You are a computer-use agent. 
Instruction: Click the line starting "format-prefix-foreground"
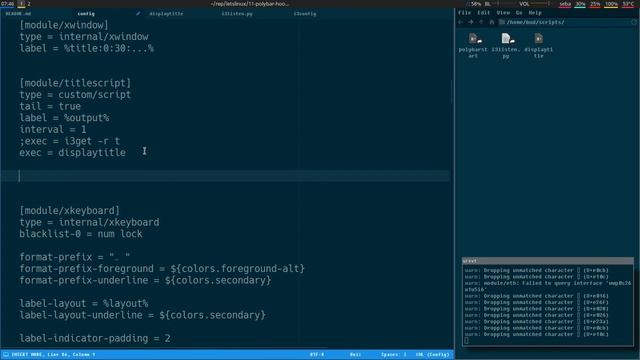[x=162, y=269]
